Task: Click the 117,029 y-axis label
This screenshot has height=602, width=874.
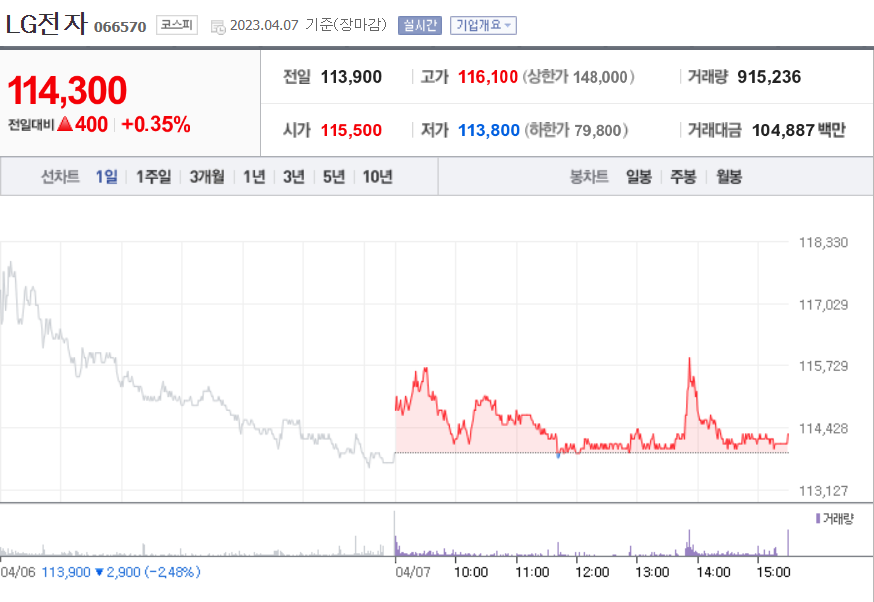Action: point(823,305)
